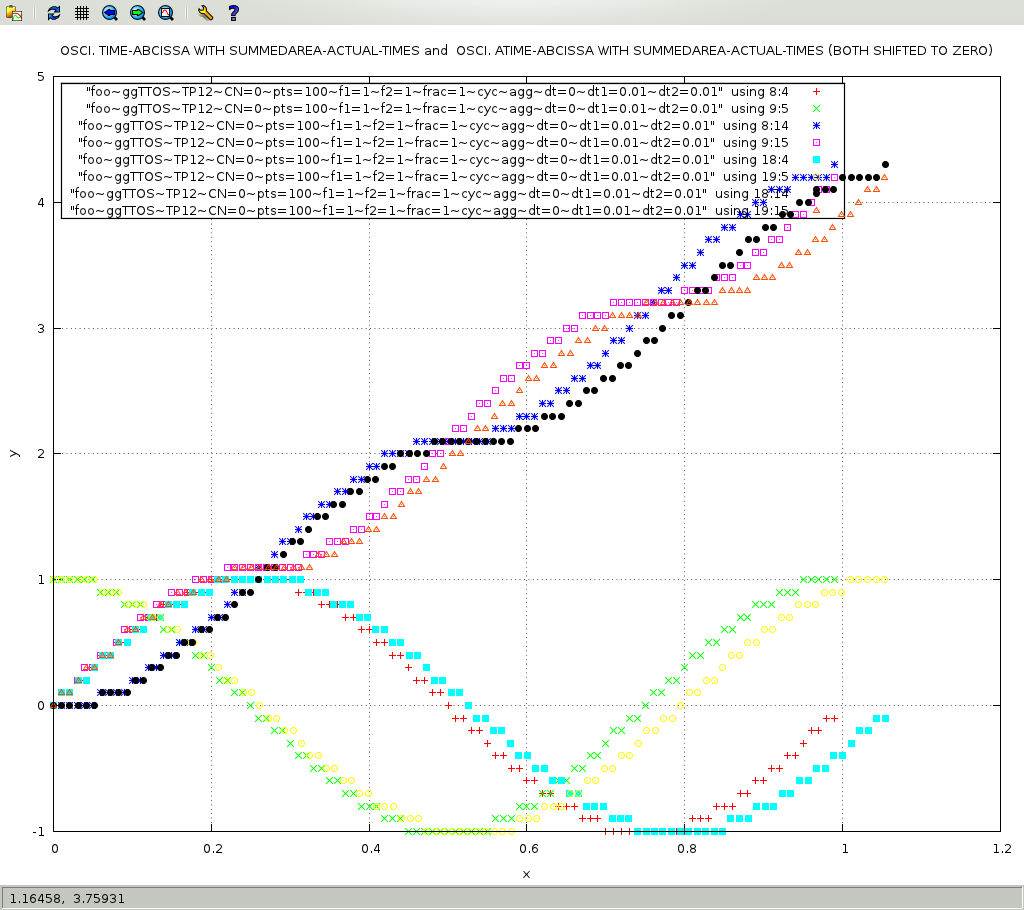This screenshot has width=1024, height=910.
Task: Click the 0.6 tick label on x axis
Action: (527, 848)
